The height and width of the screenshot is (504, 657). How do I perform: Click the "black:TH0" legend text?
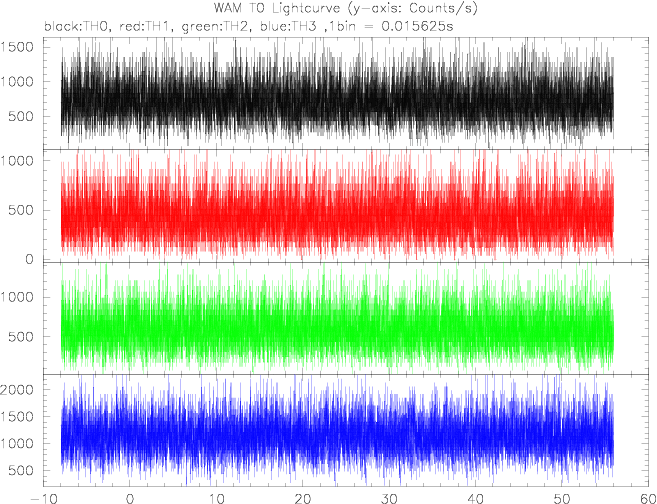[x=78, y=27]
